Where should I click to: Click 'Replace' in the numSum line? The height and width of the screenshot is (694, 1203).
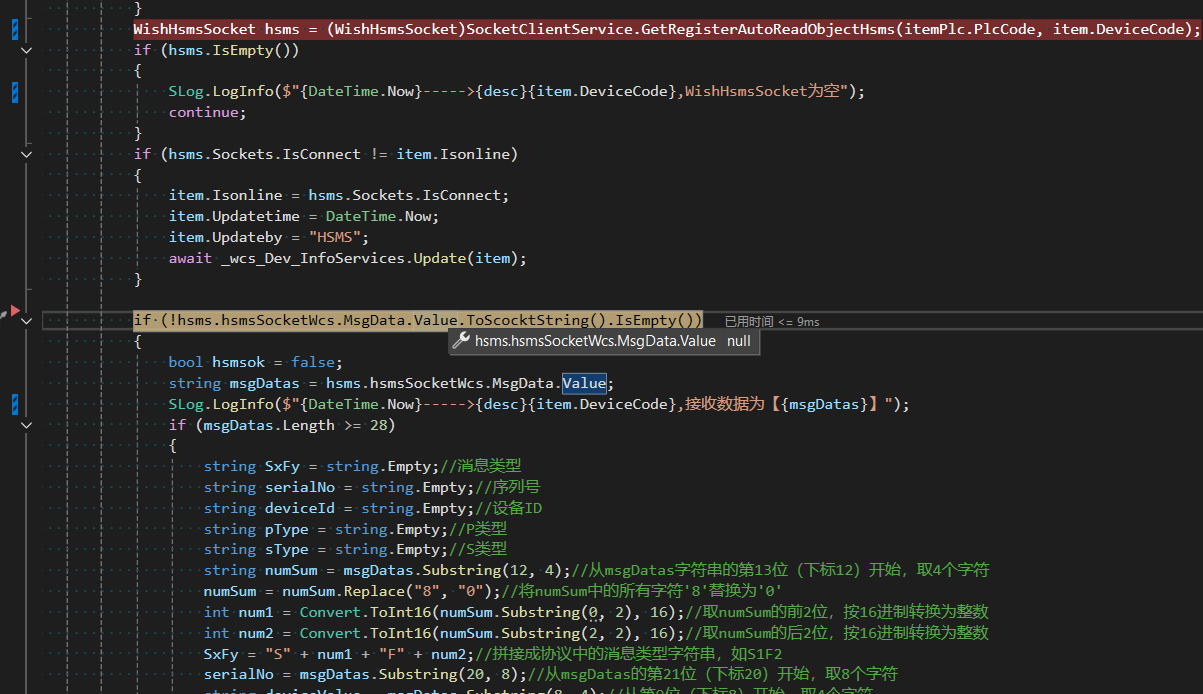(x=374, y=591)
